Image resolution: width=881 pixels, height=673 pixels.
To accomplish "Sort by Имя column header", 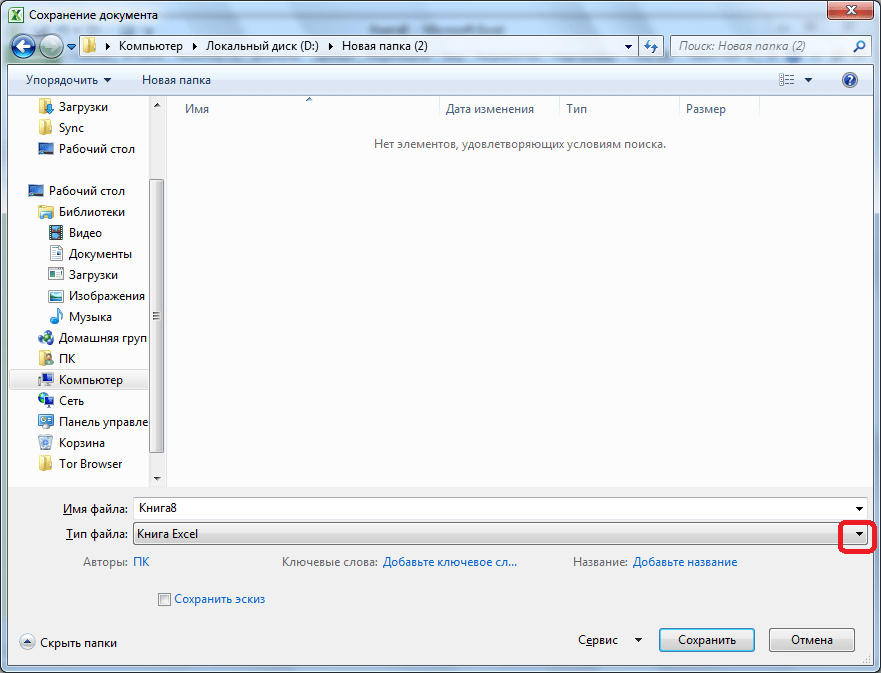I will 197,109.
